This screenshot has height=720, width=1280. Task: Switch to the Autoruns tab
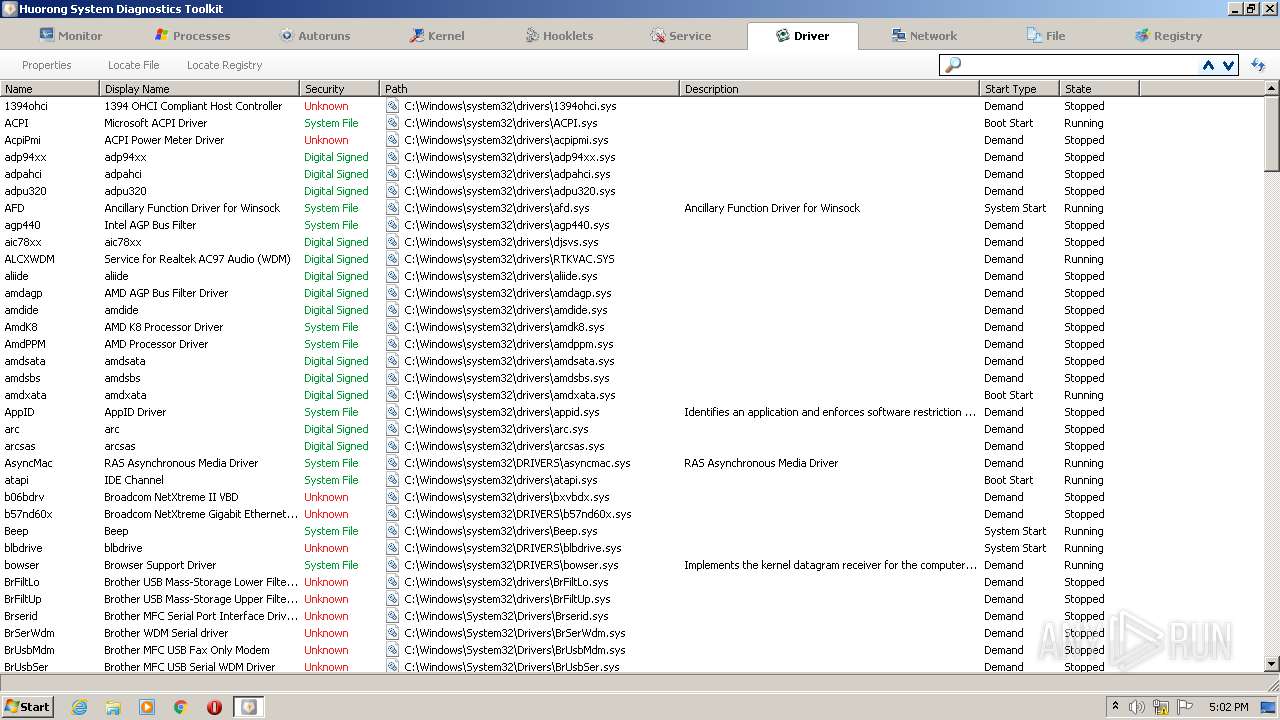[315, 35]
